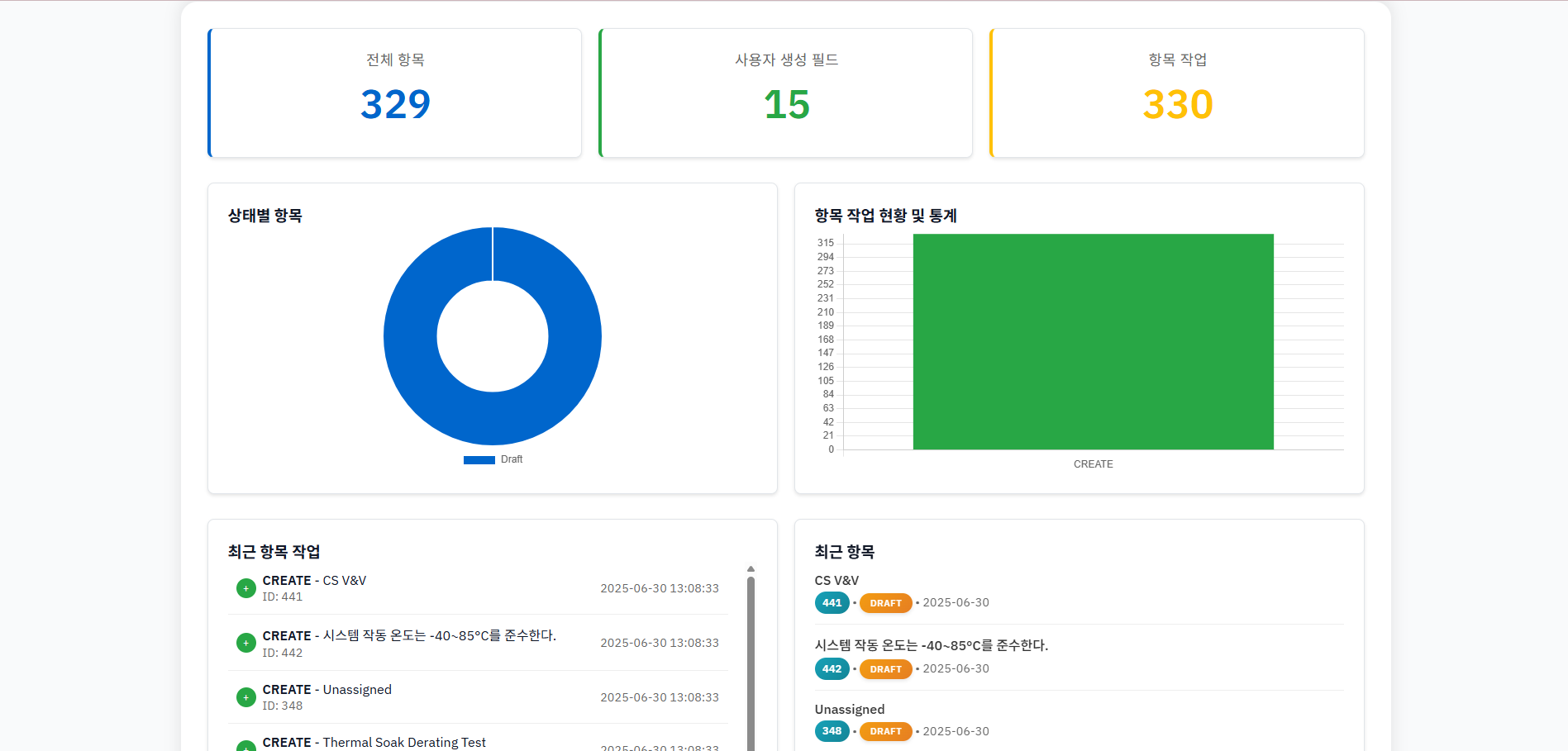Open the 항목 작업 card showing 330
The width and height of the screenshot is (1568, 751).
1176,92
